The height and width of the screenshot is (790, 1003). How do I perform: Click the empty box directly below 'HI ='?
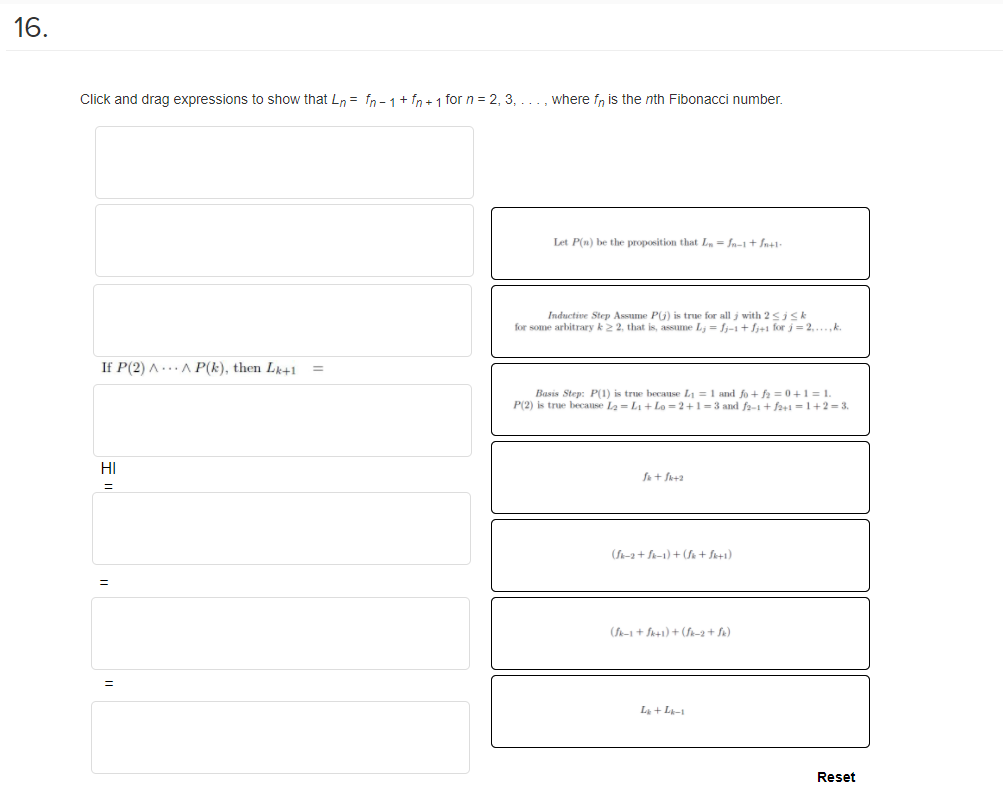click(x=281, y=528)
